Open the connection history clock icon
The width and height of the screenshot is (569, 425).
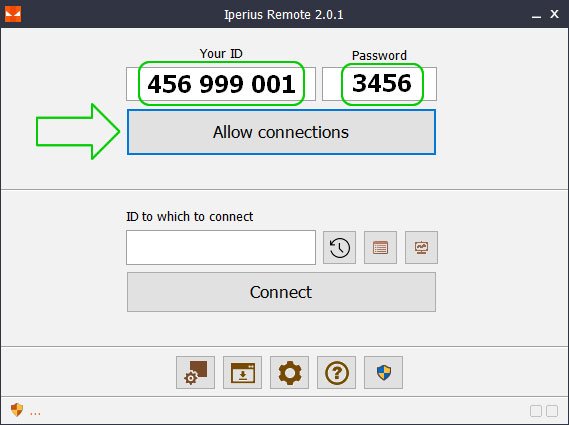coord(339,248)
